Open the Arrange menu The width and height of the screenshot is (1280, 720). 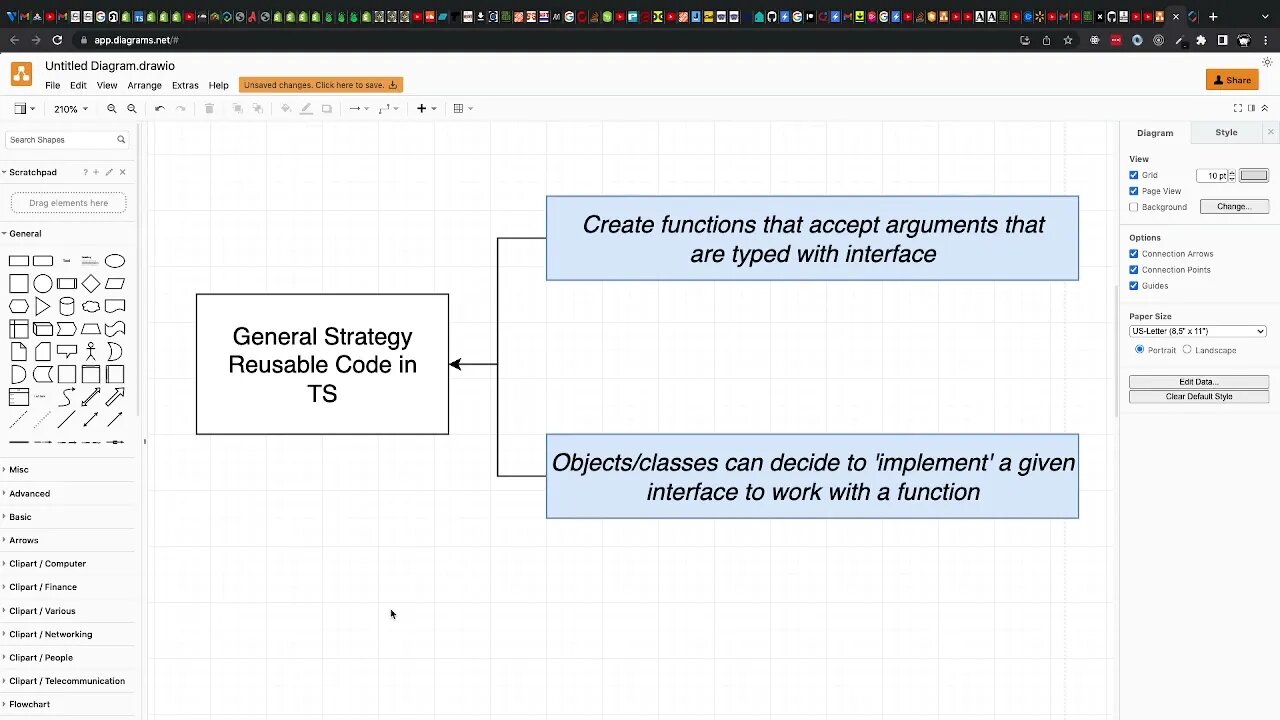[x=144, y=86]
